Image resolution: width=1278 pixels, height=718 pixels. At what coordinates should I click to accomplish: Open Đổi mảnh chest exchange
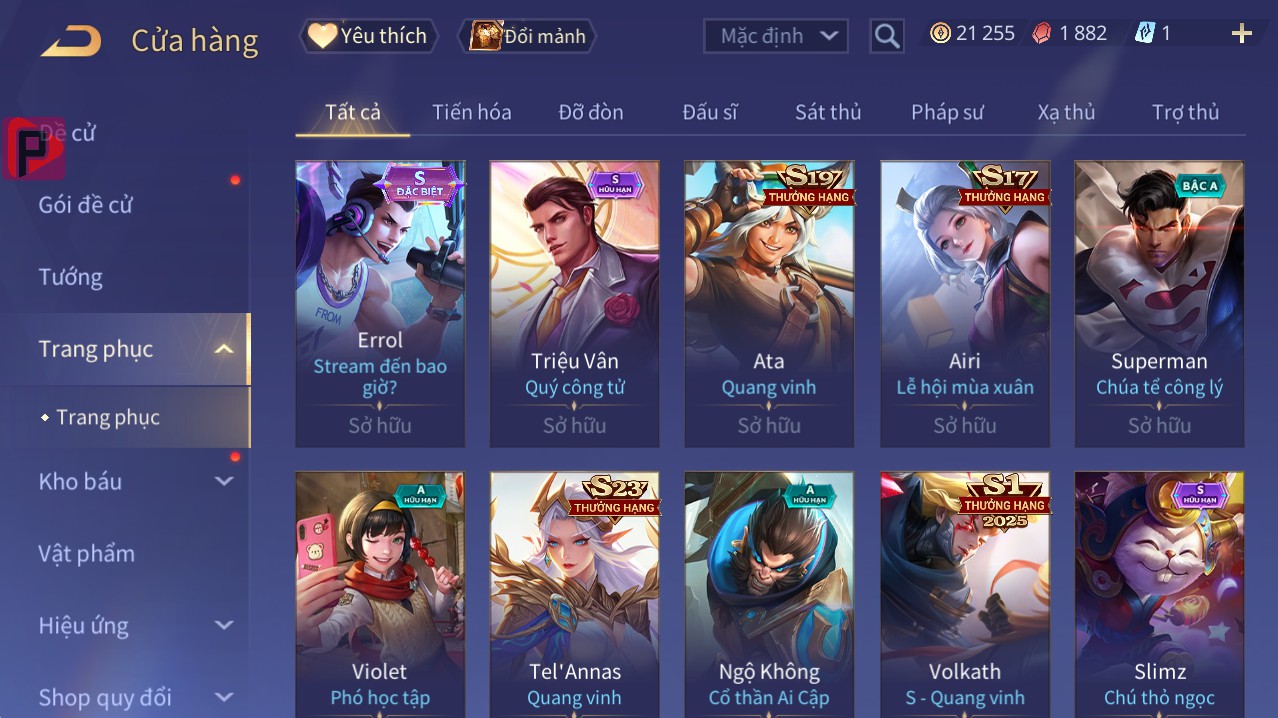[x=527, y=37]
